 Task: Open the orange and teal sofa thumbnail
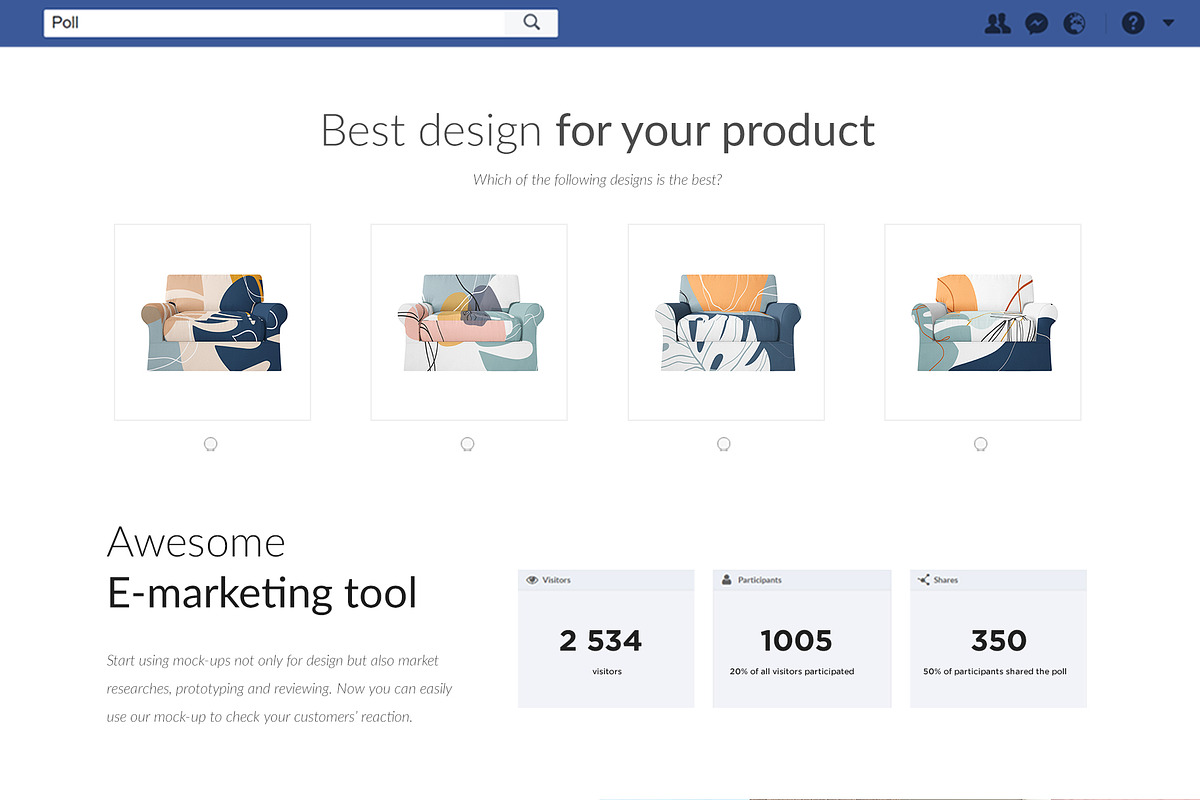(983, 322)
